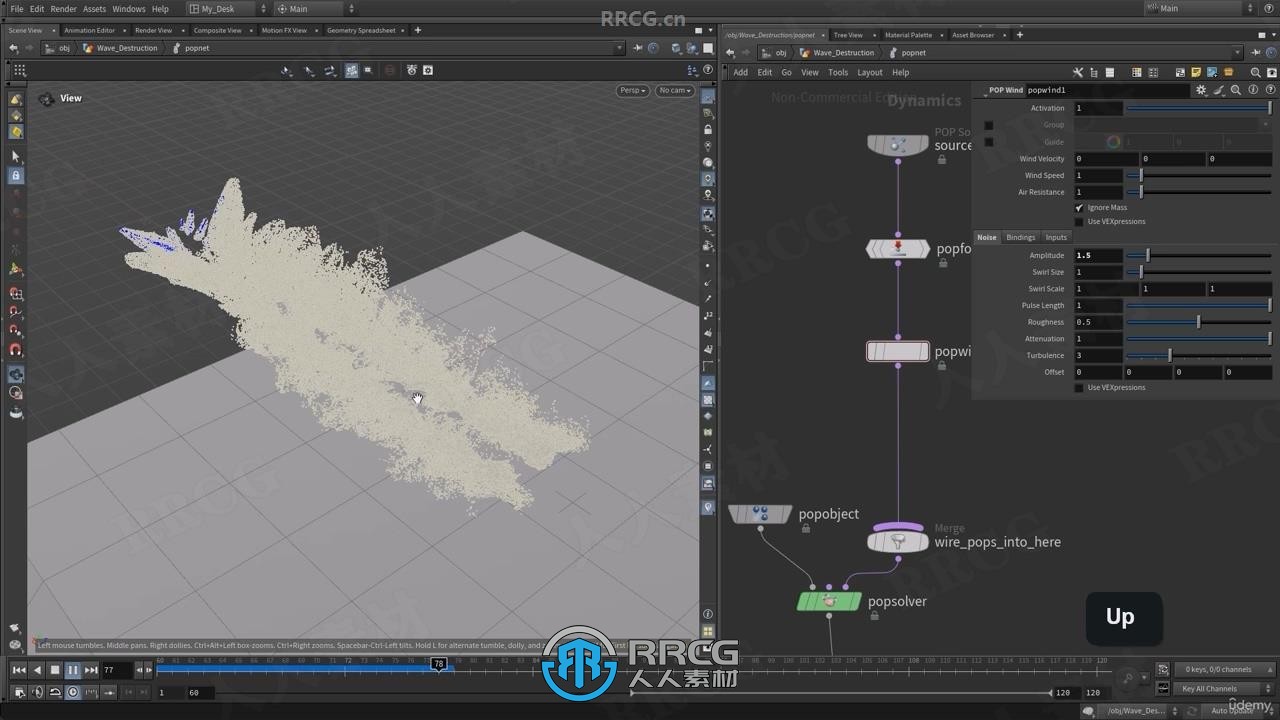This screenshot has height=720, width=1280.
Task: Open the Render menu
Action: click(63, 9)
